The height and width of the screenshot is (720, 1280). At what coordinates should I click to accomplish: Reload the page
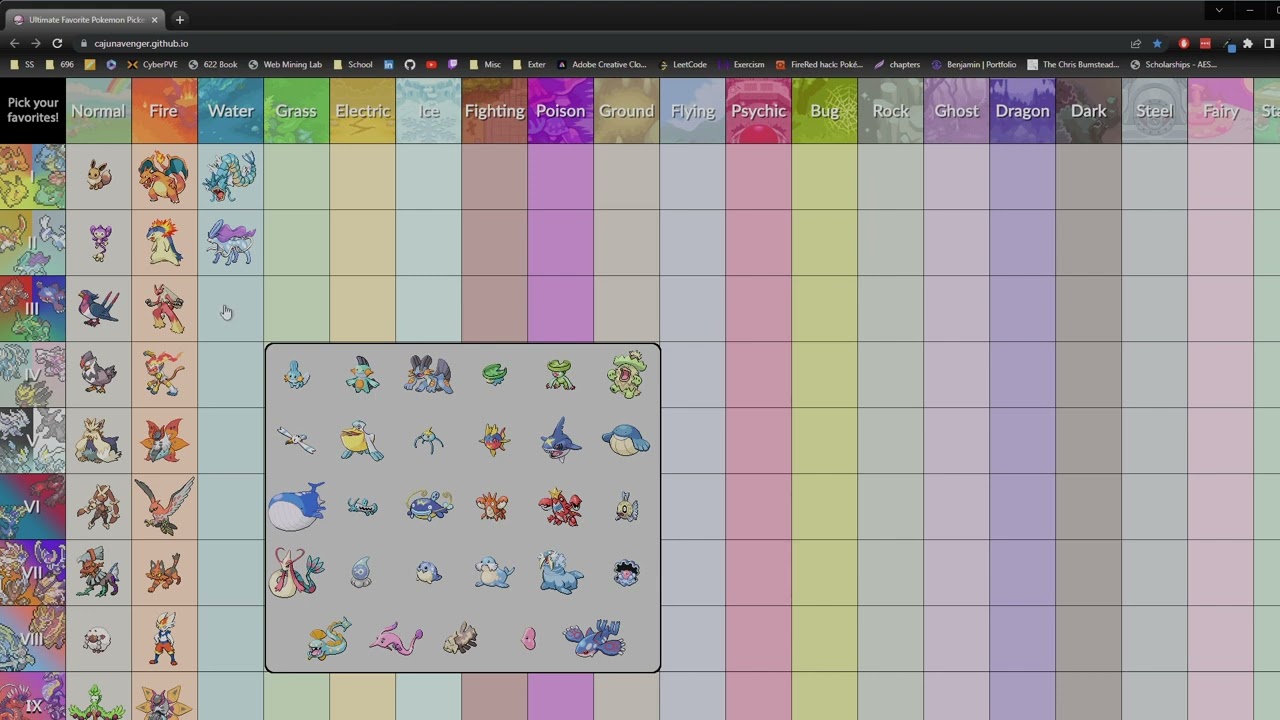57,43
